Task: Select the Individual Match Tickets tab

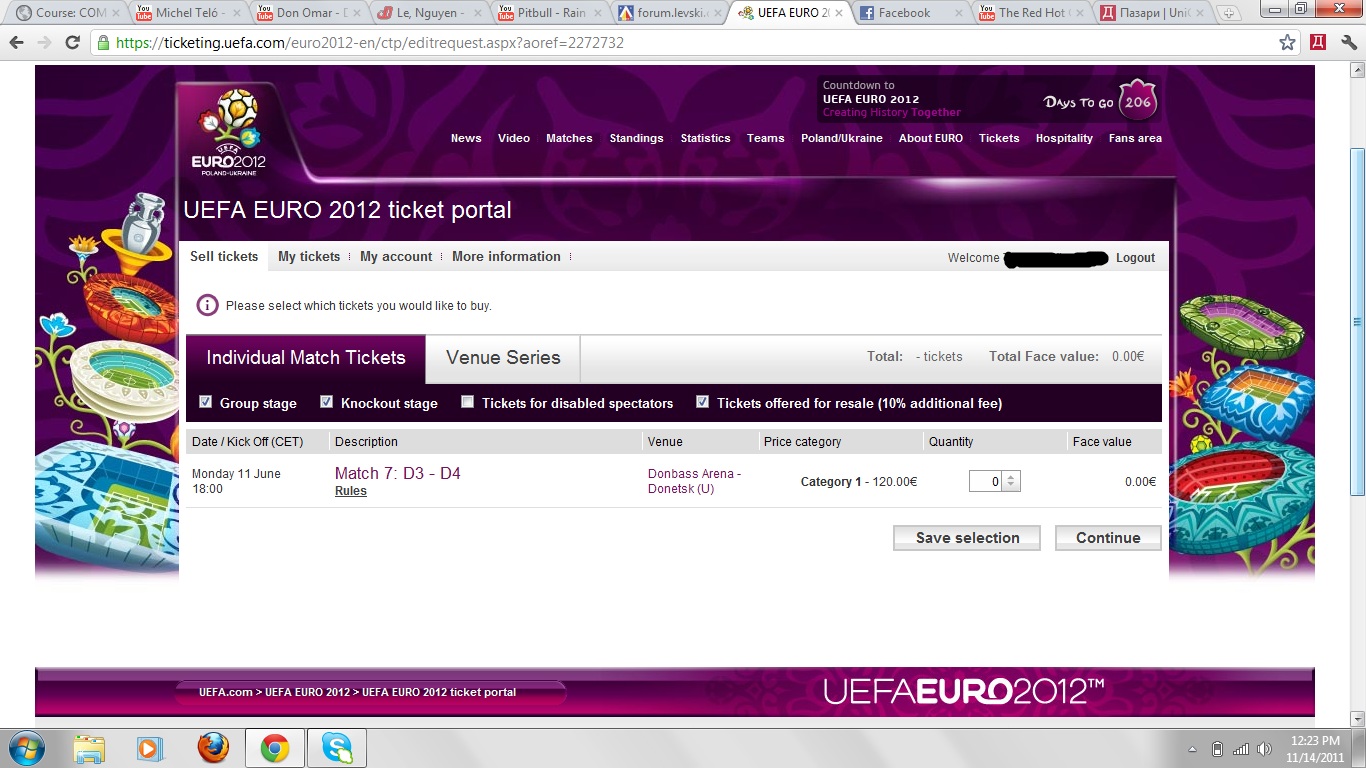Action: coord(306,358)
